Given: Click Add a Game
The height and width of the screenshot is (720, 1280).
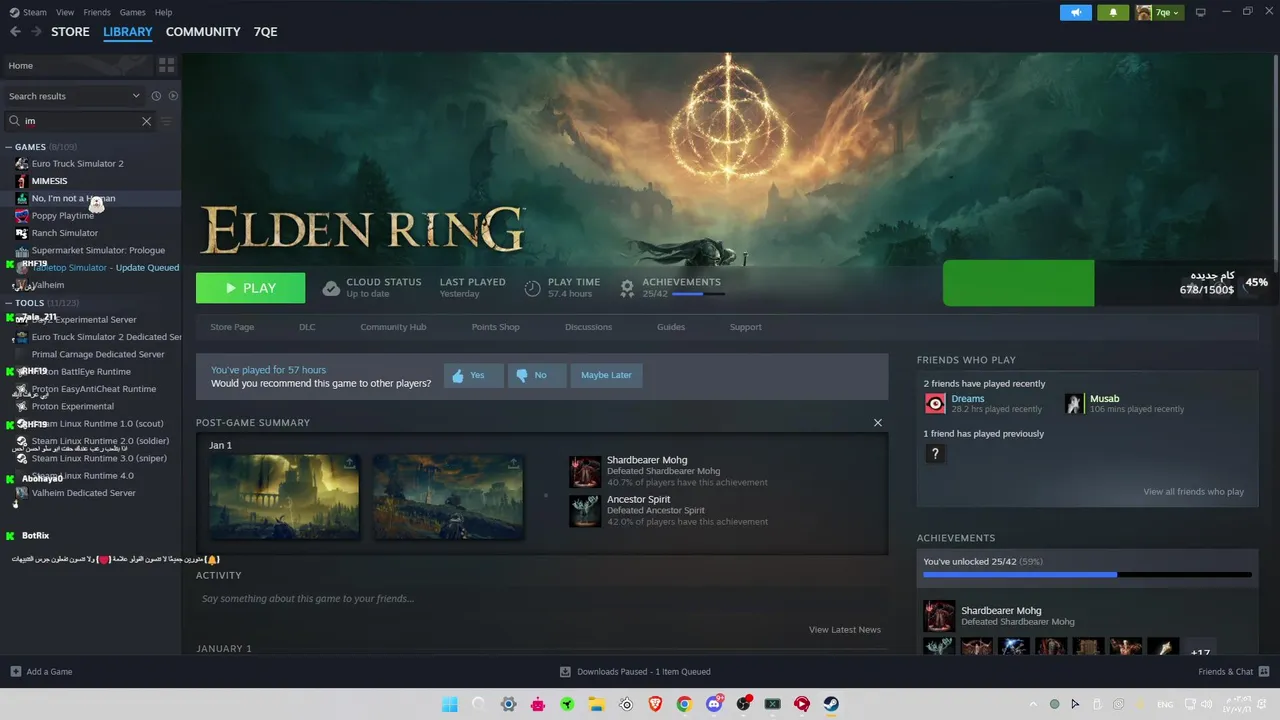Looking at the screenshot, I should tap(41, 672).
